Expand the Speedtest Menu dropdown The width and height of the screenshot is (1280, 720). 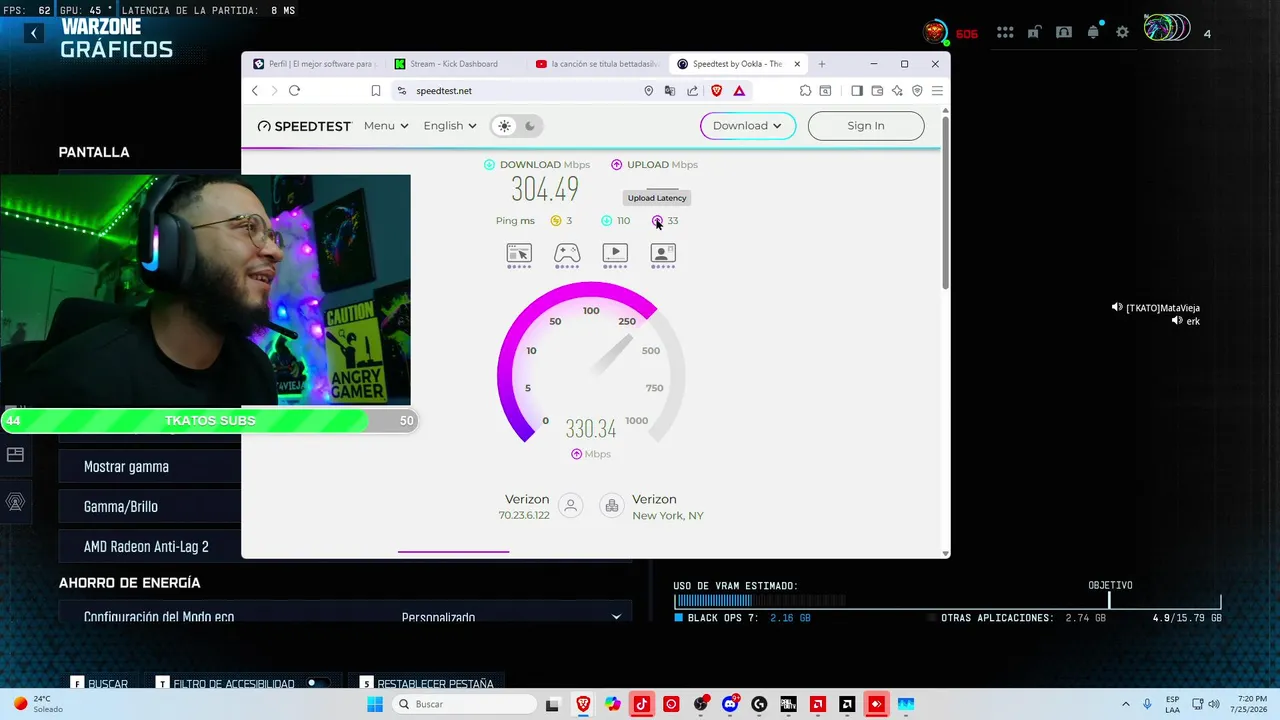tap(386, 126)
